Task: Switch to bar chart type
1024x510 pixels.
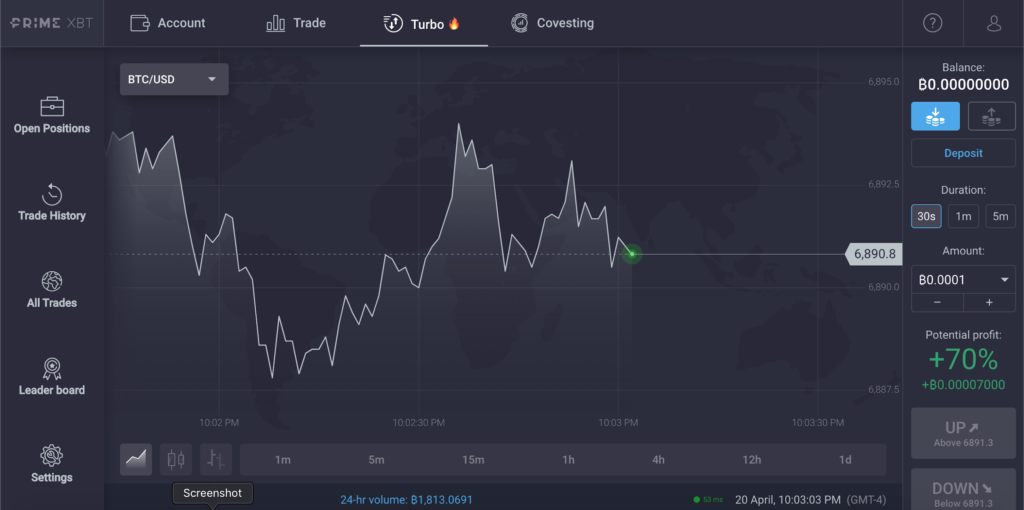Action: [x=215, y=459]
